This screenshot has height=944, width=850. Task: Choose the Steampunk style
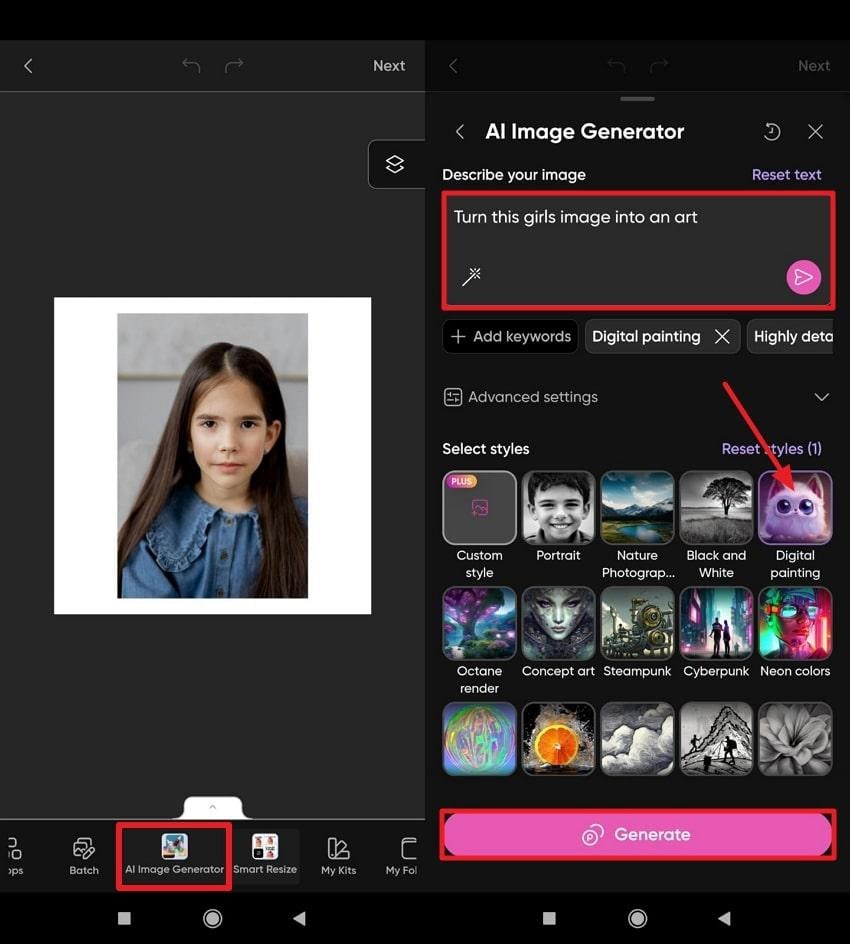(x=637, y=623)
